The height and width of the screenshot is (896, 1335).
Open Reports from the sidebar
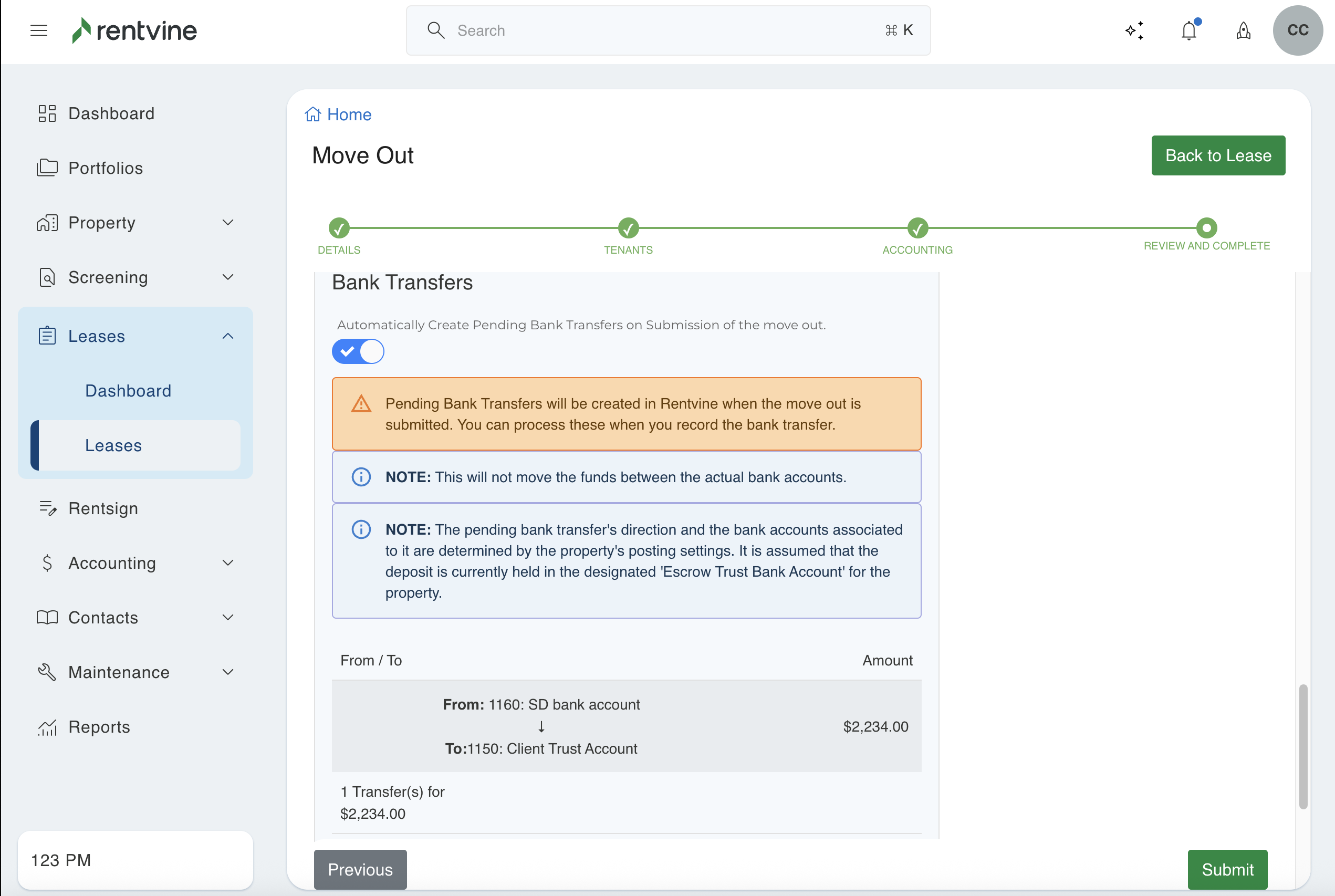(x=99, y=727)
